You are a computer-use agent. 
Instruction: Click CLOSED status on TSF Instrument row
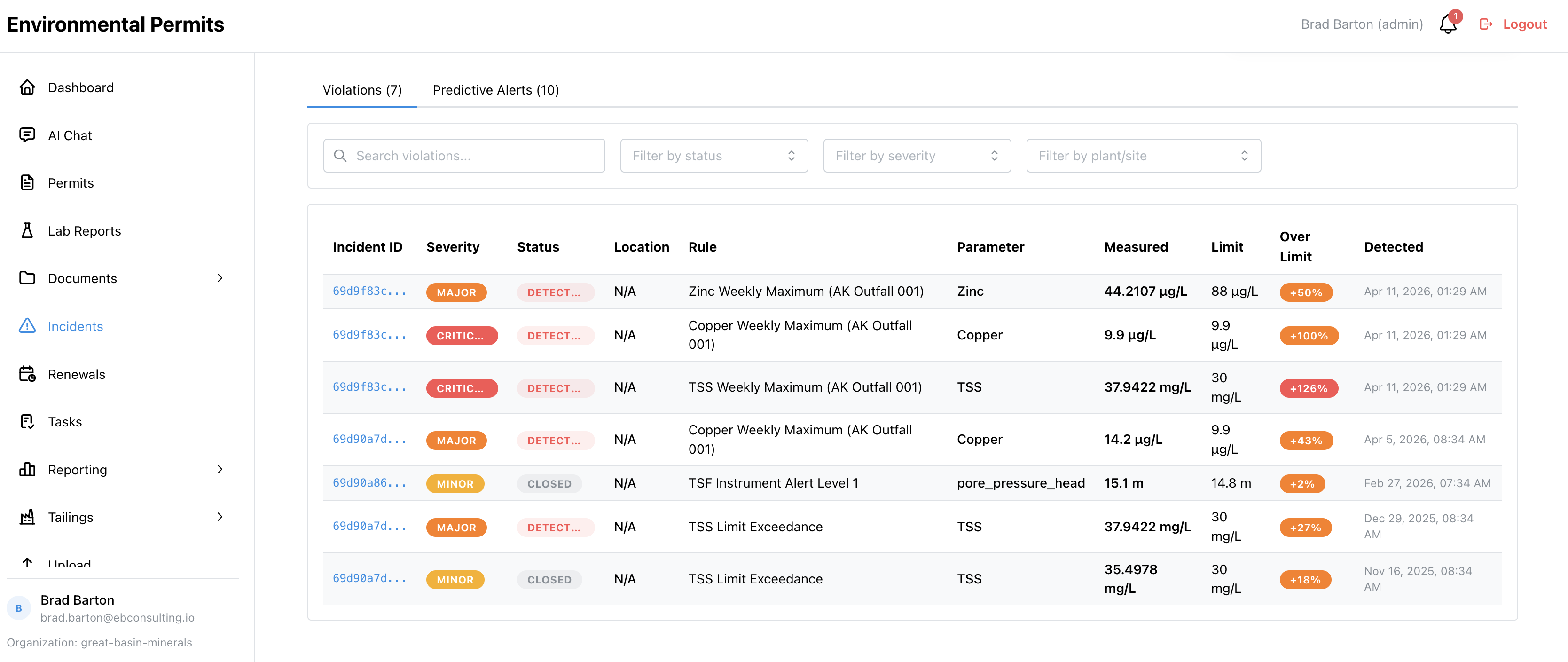[549, 483]
